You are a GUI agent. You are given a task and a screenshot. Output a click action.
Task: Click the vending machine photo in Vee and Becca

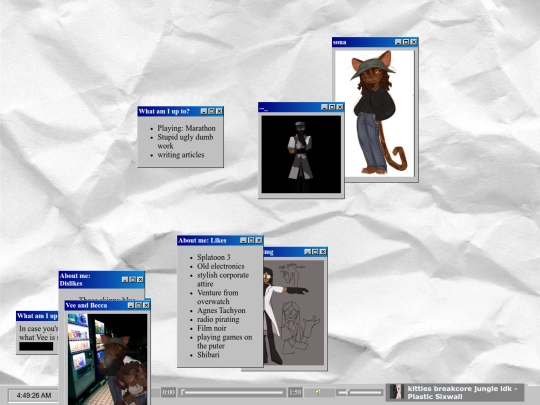tap(107, 359)
